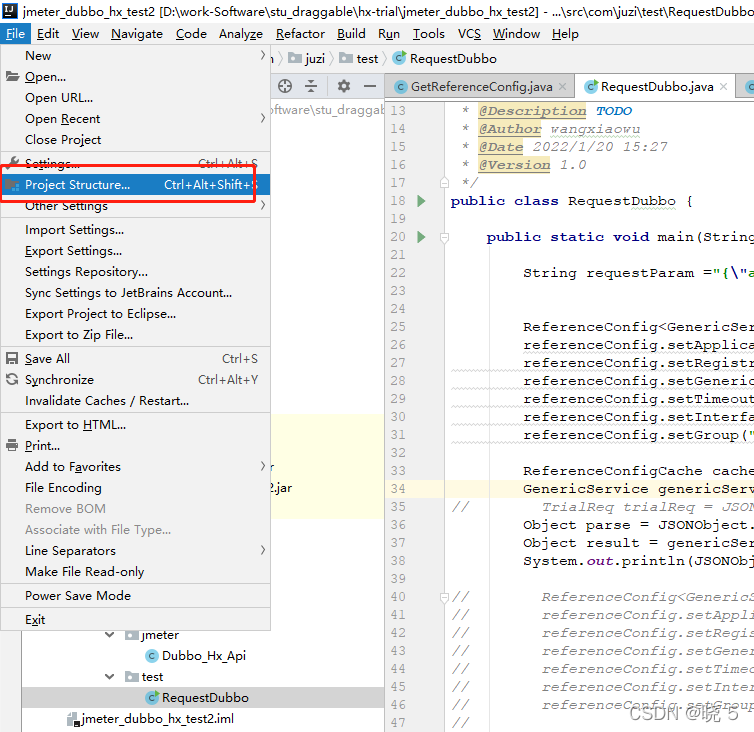Open the File menu
Screen dimensions: 754x732
tap(15, 34)
